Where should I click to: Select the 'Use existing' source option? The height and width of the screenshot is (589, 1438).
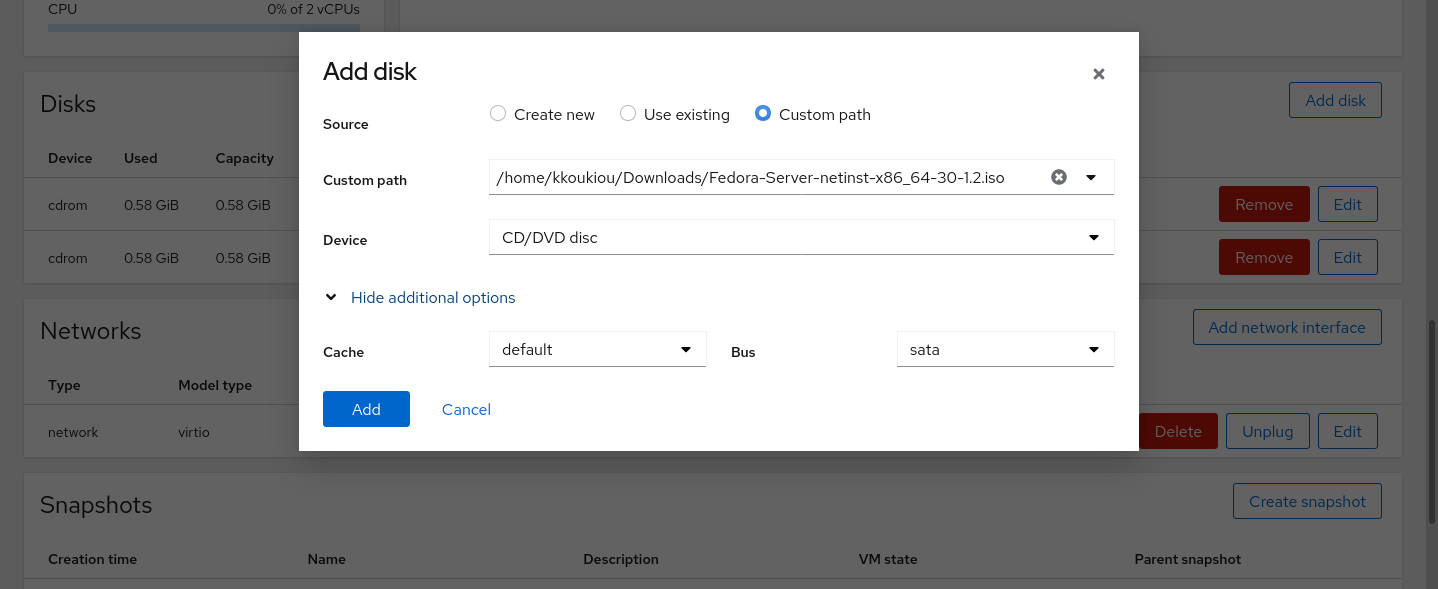628,114
